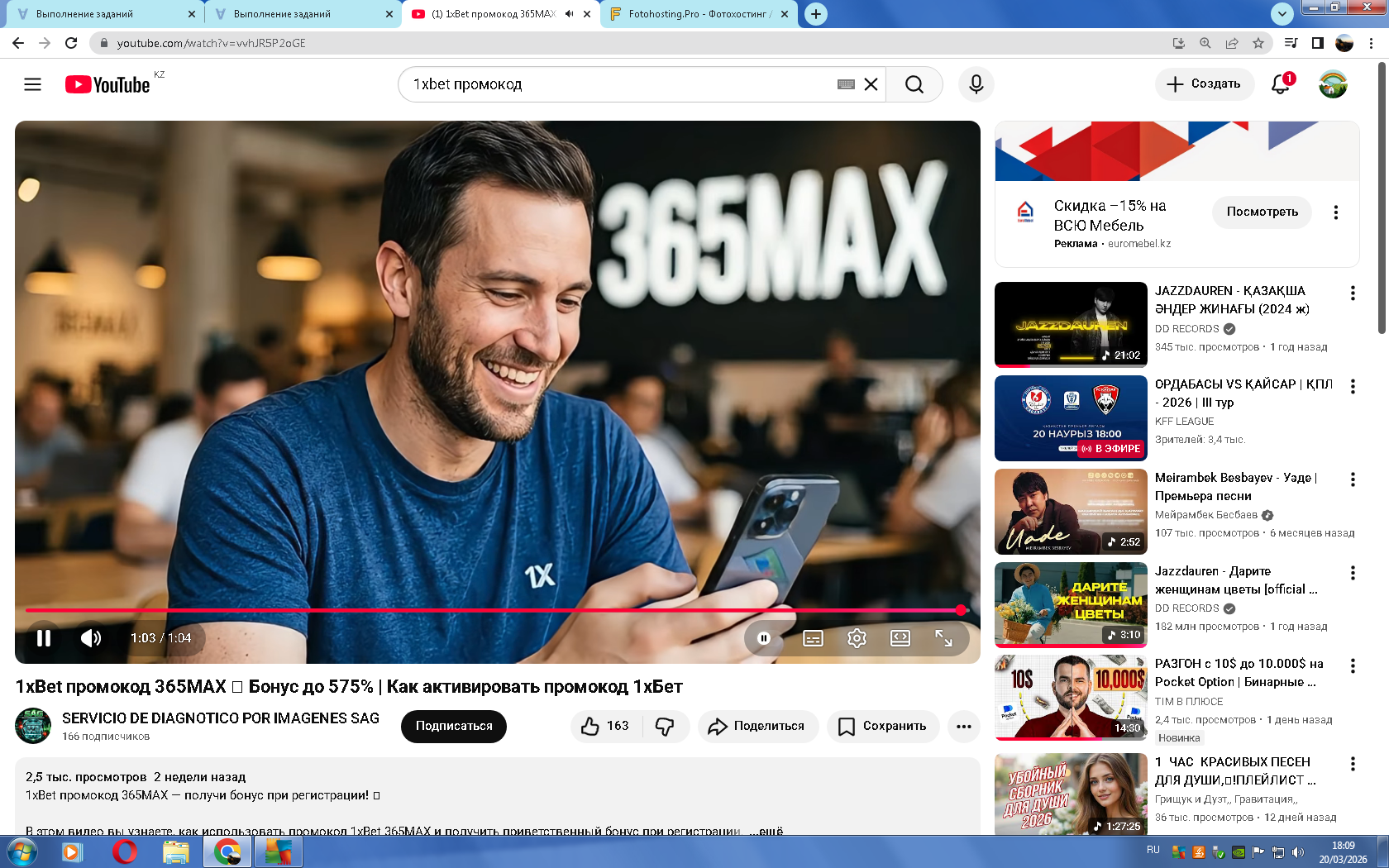Click the Подписаться subscribe button
The image size is (1389, 868).
tap(454, 727)
